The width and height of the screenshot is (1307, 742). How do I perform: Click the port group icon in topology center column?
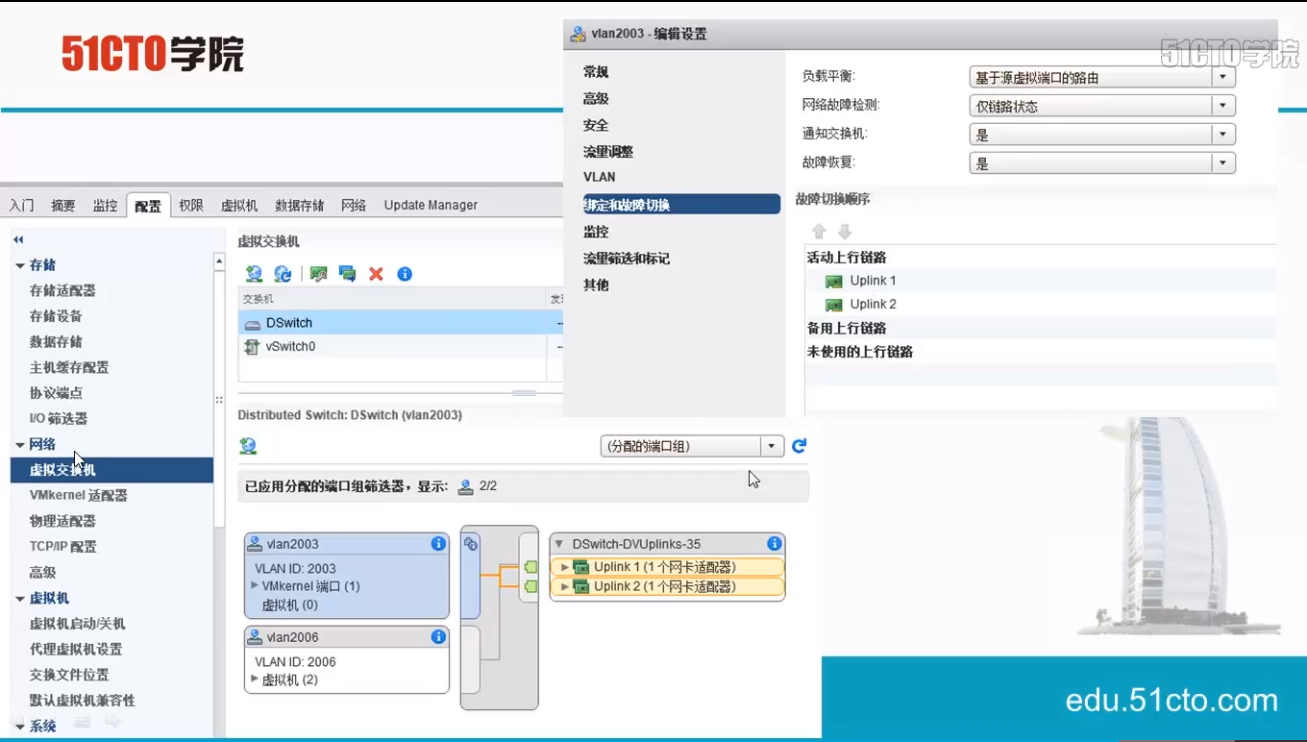[x=471, y=544]
